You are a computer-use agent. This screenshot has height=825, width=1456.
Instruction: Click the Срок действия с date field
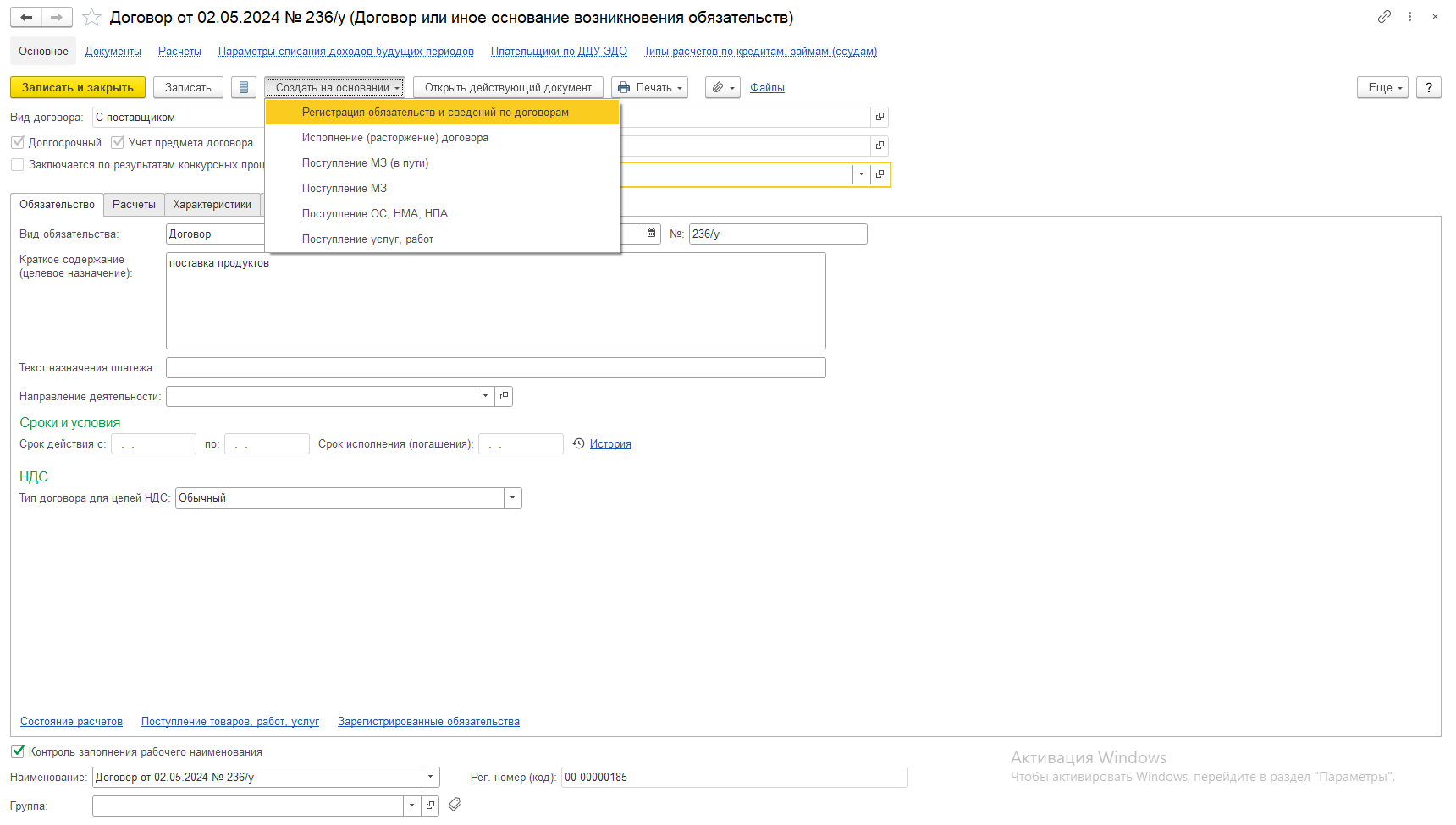click(x=153, y=443)
